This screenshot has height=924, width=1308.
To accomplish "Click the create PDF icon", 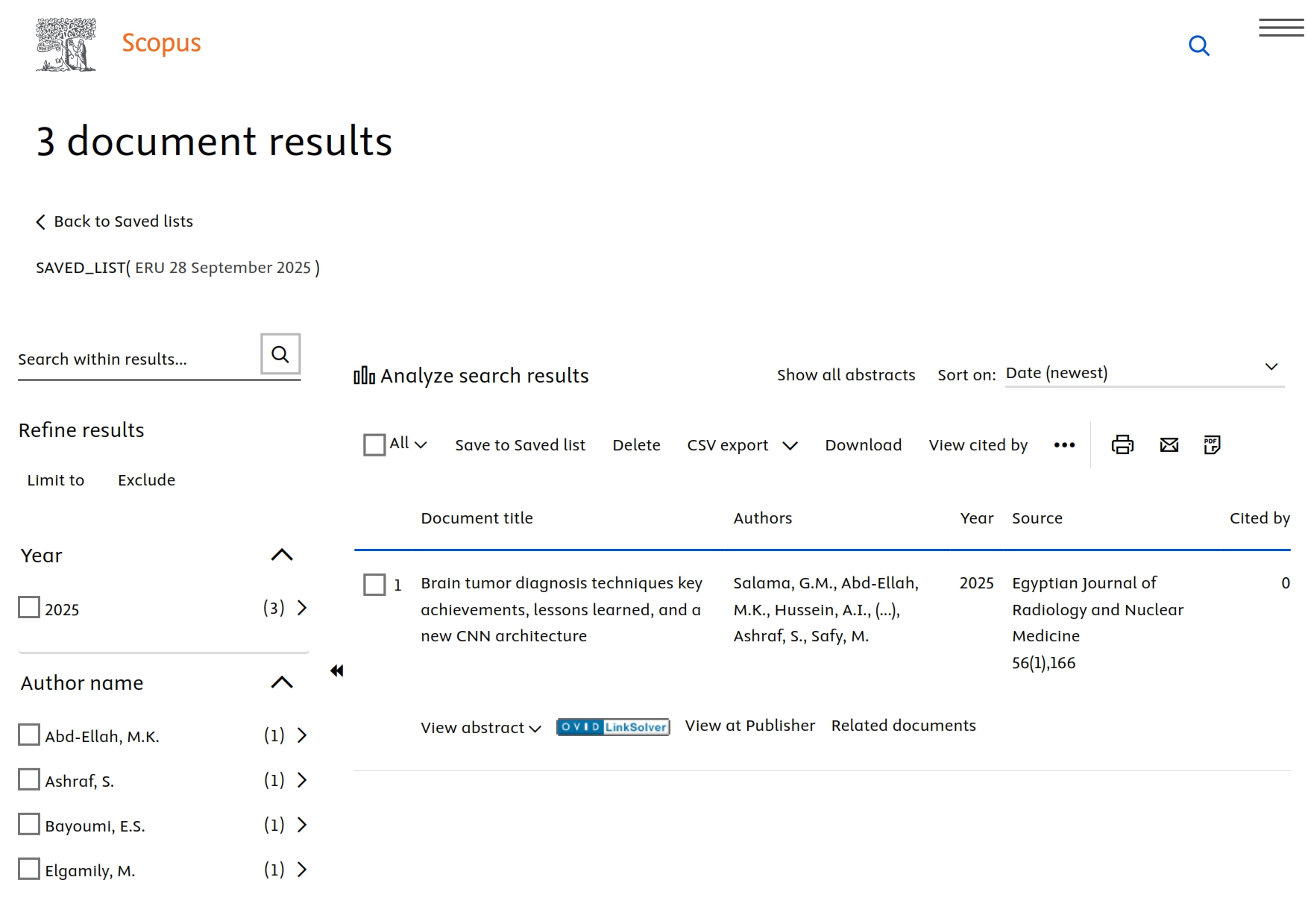I will point(1212,445).
